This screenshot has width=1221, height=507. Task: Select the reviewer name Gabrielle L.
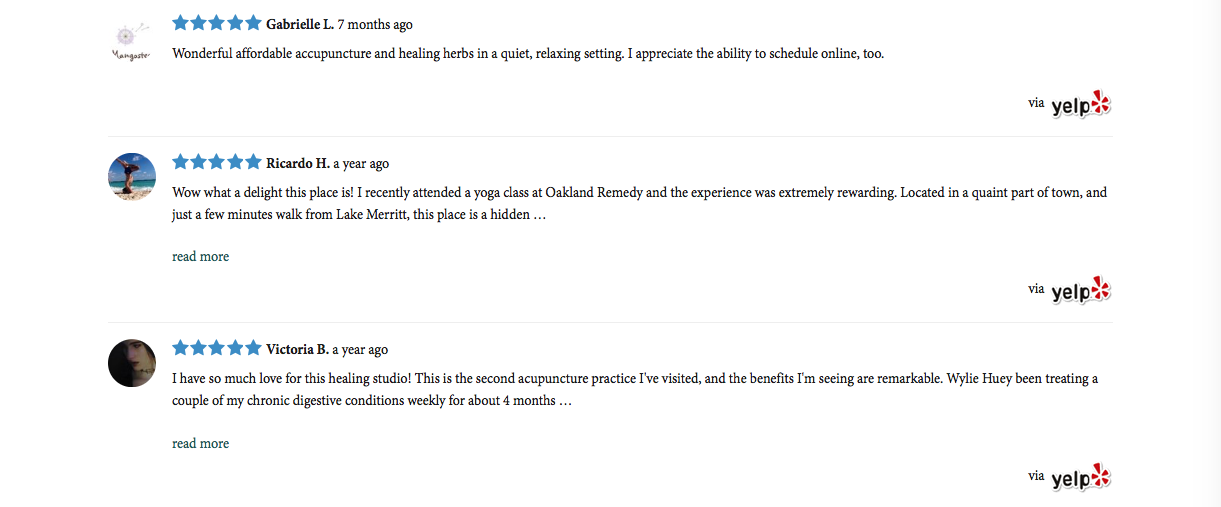[x=300, y=24]
